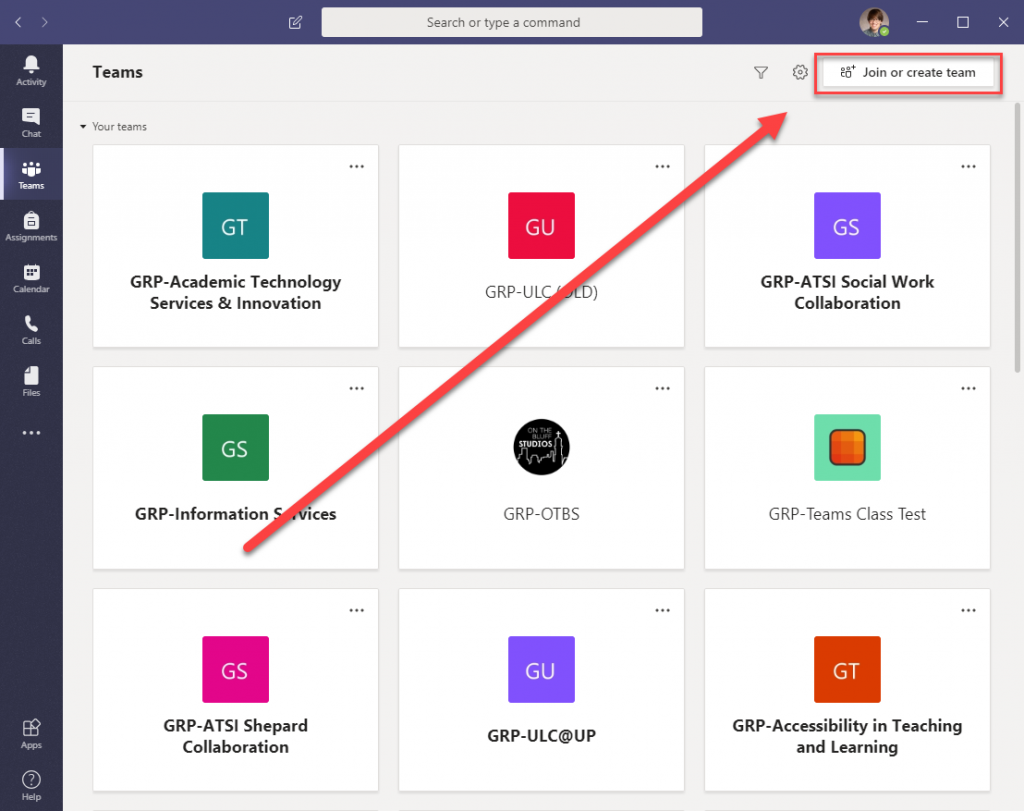
Task: Open the orange GT team avatar
Action: [847, 669]
